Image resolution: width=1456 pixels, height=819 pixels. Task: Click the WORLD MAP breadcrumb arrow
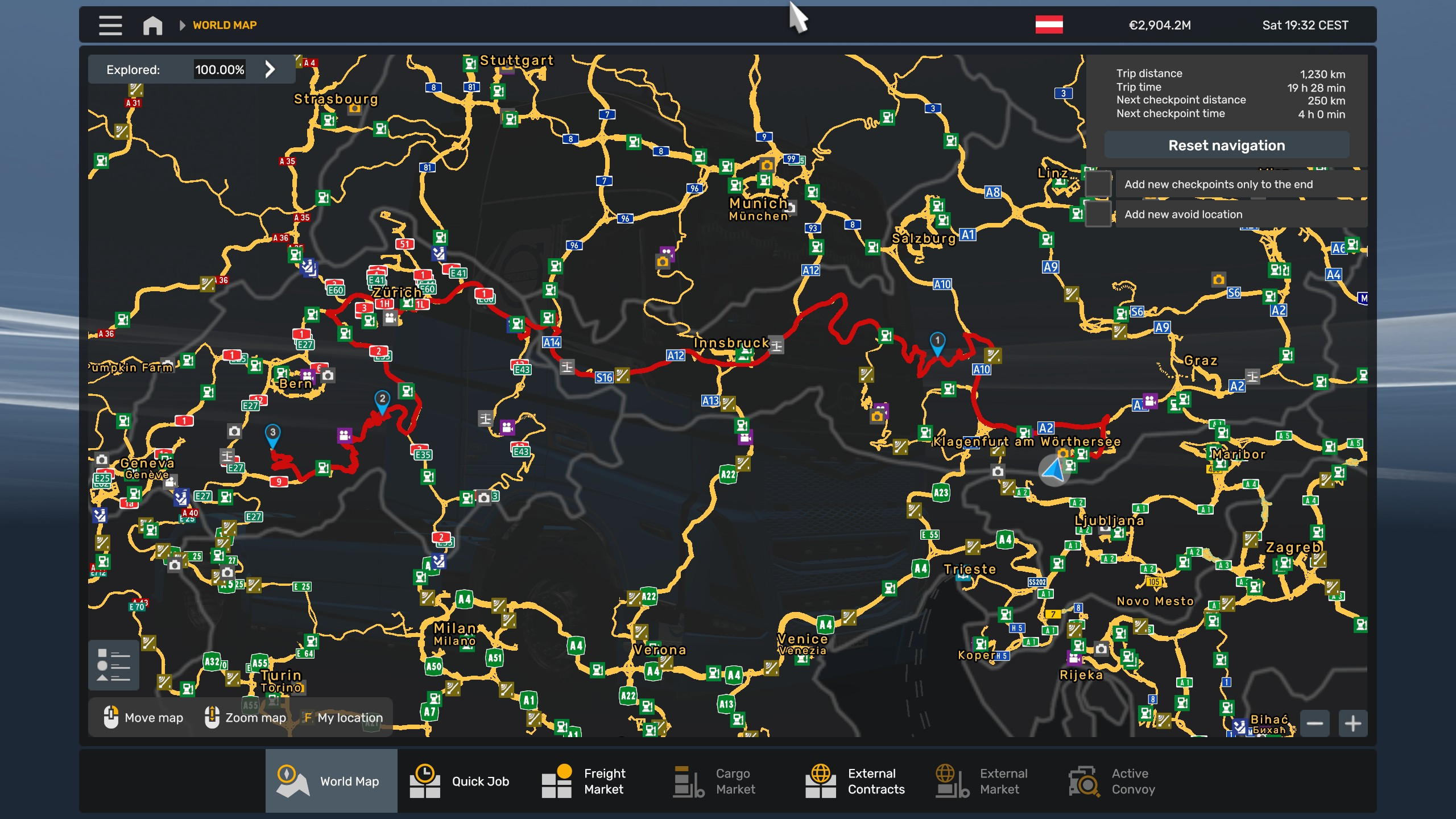point(182,25)
